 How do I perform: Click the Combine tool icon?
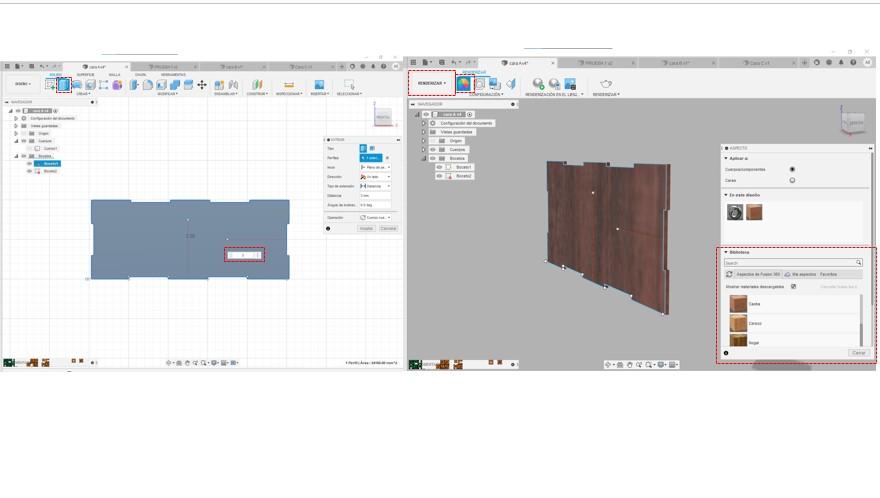[x=175, y=85]
